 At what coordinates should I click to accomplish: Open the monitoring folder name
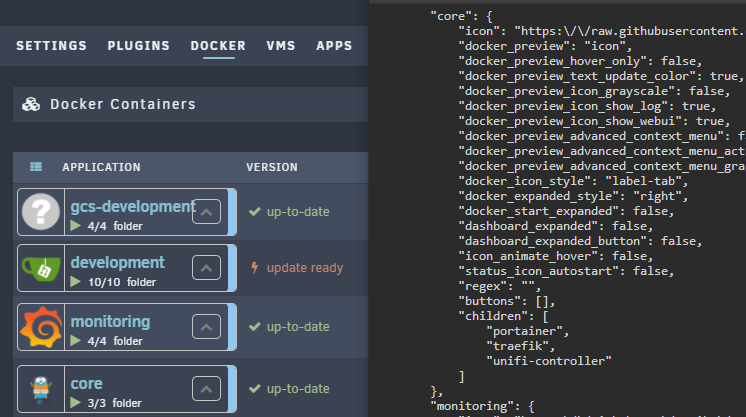(110, 321)
